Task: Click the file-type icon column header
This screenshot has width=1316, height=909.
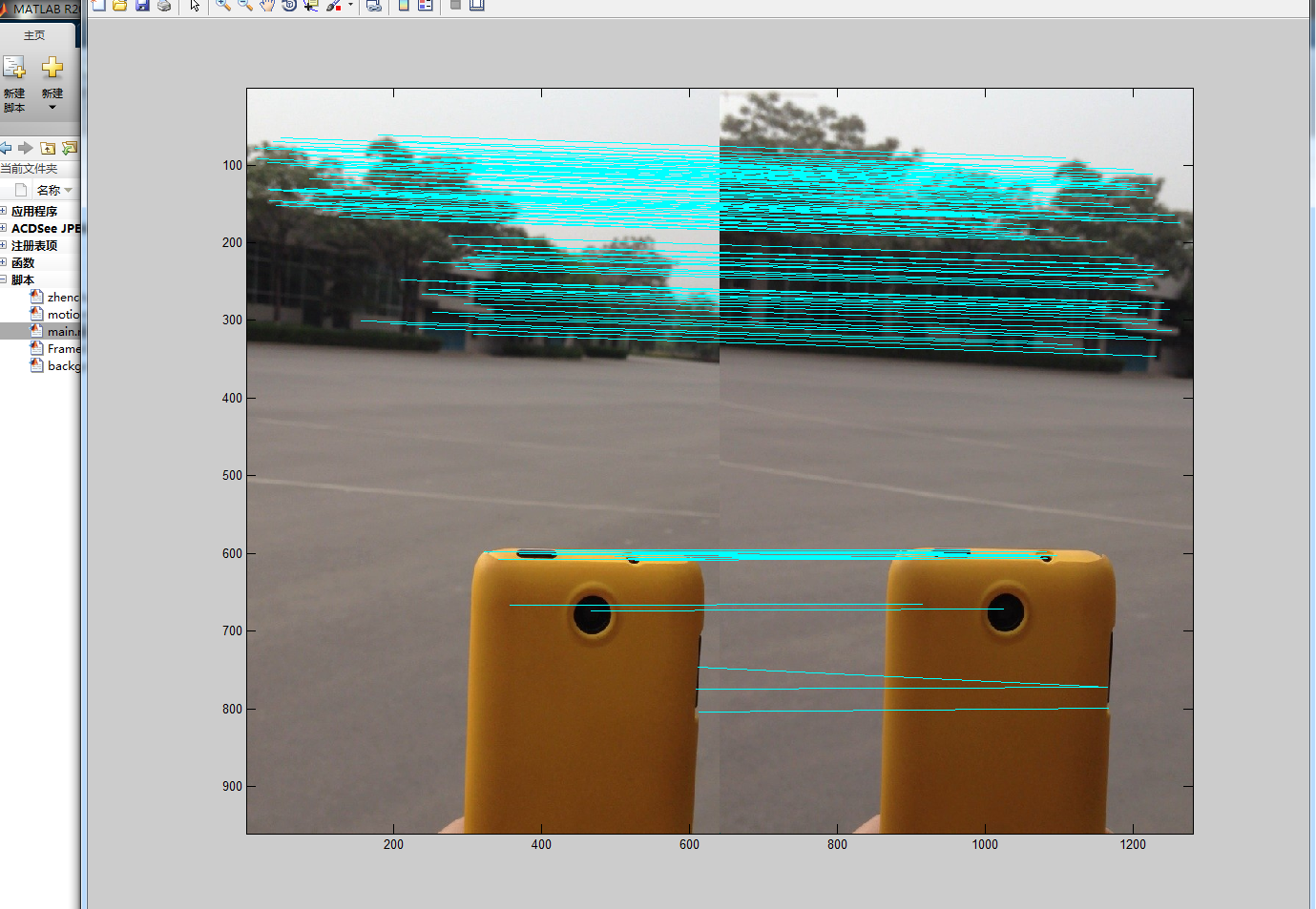Action: pyautogui.click(x=21, y=190)
